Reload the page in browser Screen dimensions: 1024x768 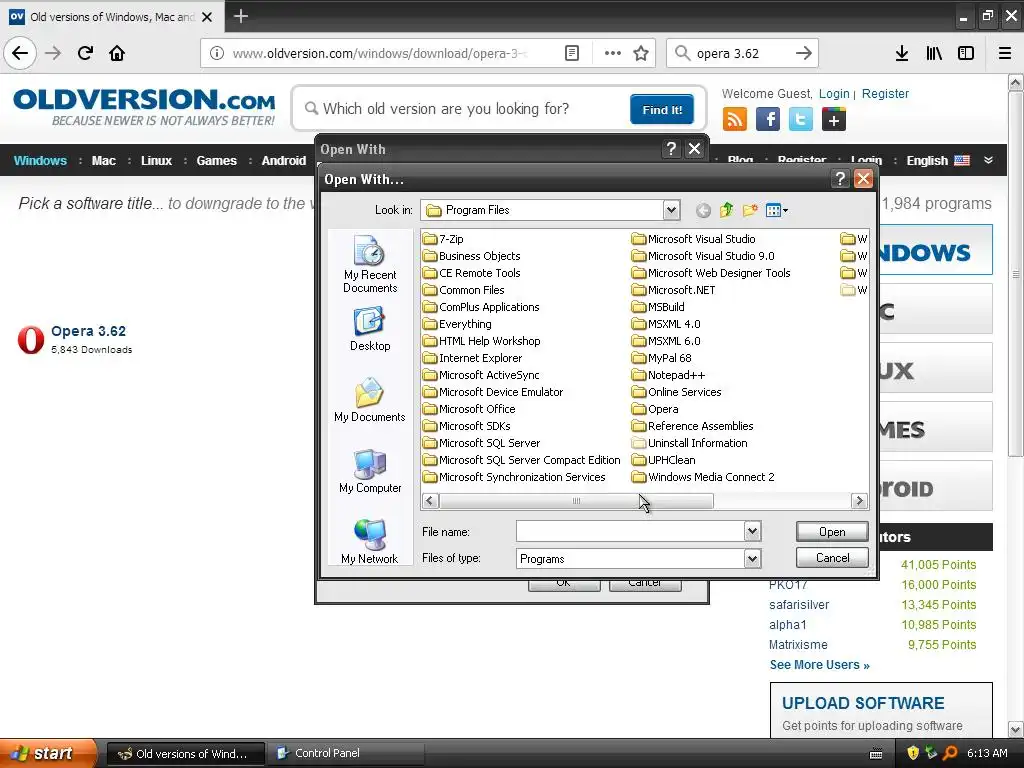coord(85,53)
